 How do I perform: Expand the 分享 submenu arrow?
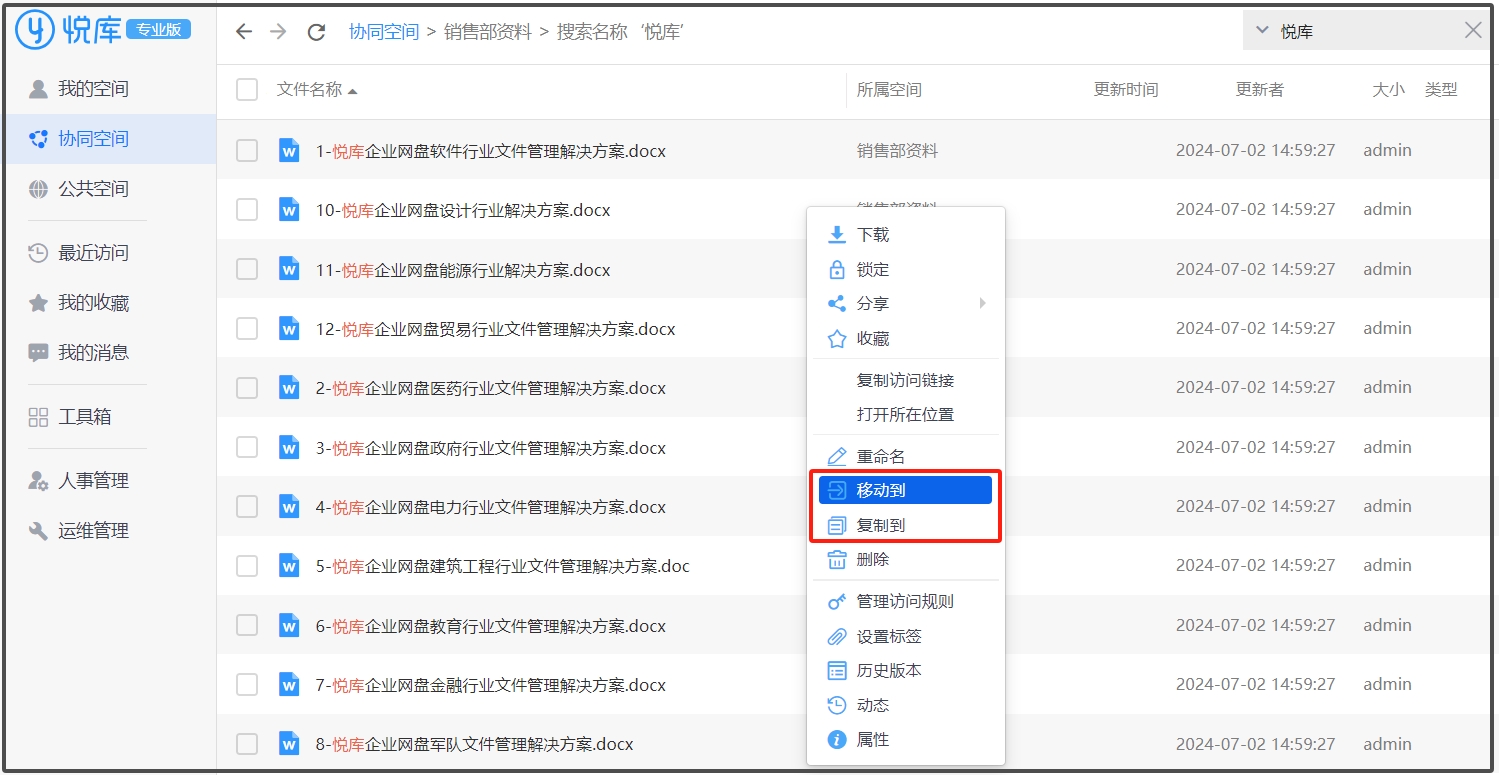pyautogui.click(x=982, y=303)
